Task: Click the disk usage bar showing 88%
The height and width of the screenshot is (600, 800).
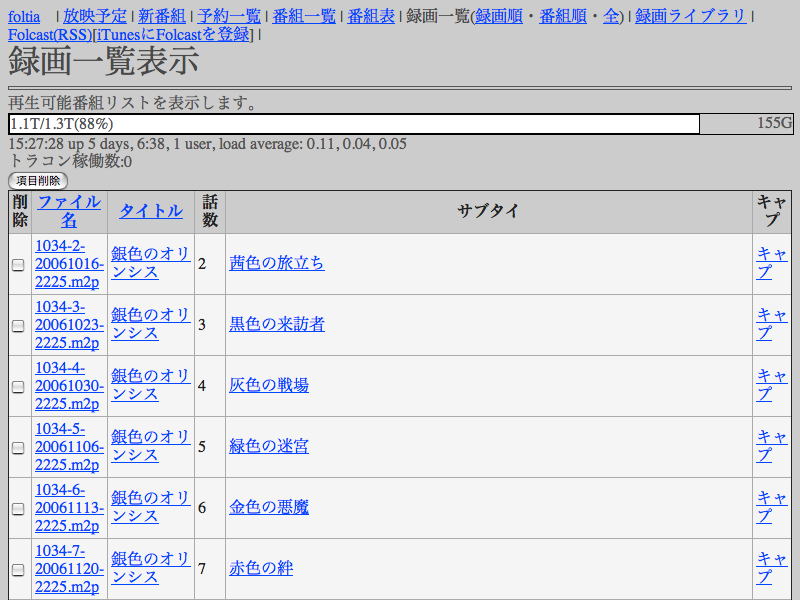Action: [x=353, y=124]
